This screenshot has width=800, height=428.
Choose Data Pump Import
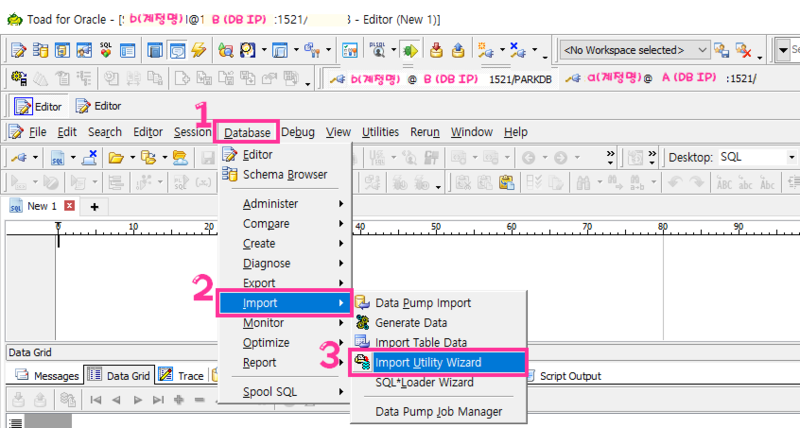click(x=439, y=303)
